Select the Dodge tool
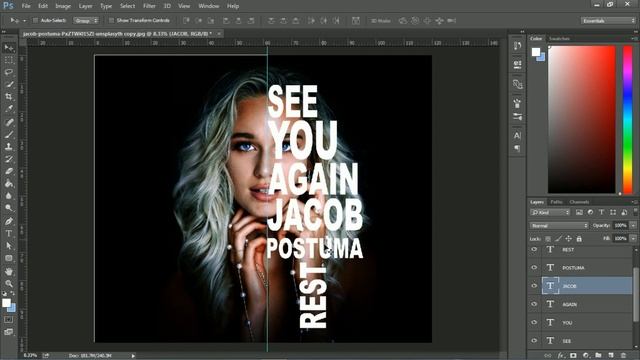Screen dimensions: 640x360 9,208
